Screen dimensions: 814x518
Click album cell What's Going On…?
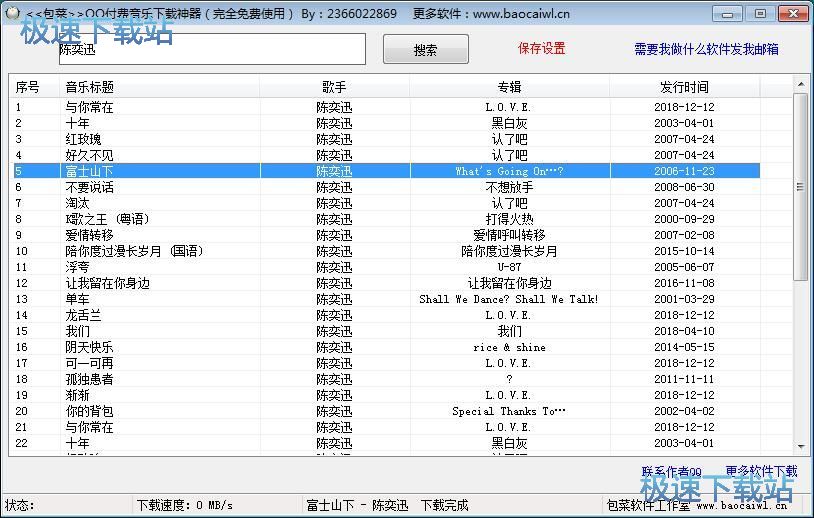509,171
